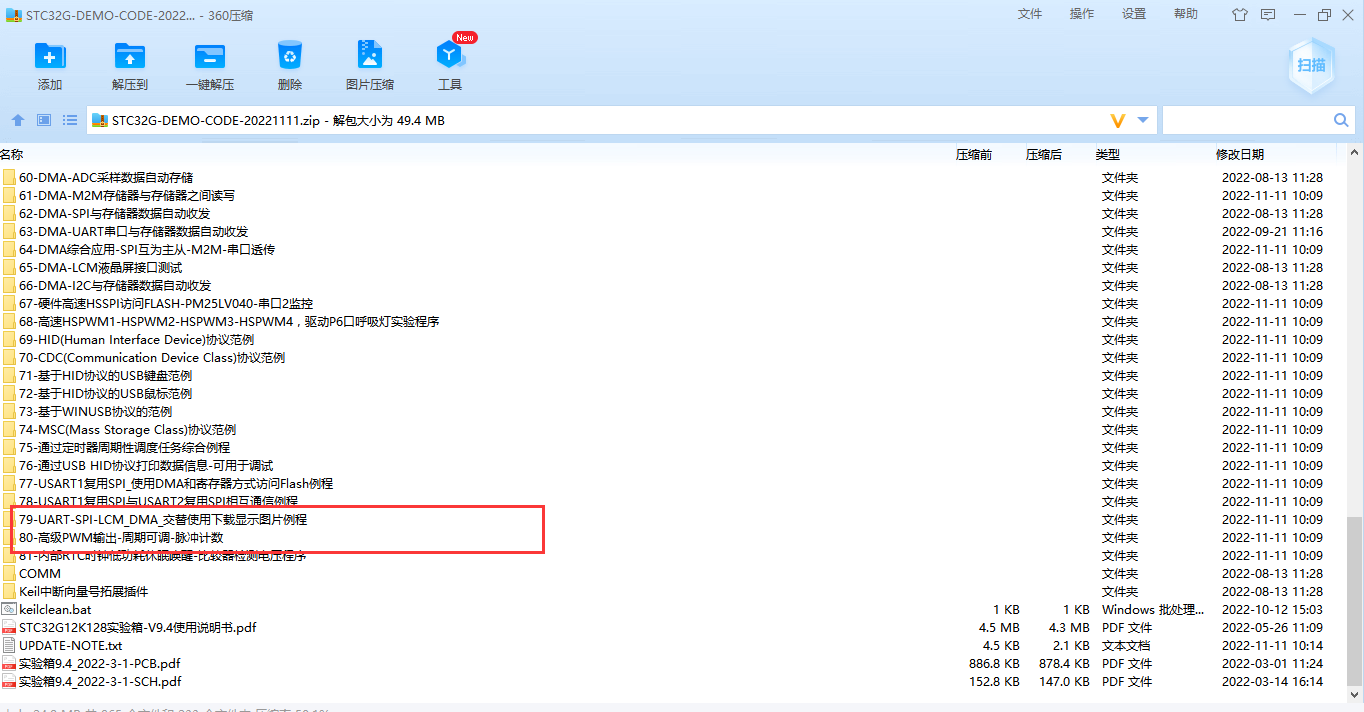Click the search magnifier icon
Image resolution: width=1364 pixels, height=712 pixels.
[1342, 120]
